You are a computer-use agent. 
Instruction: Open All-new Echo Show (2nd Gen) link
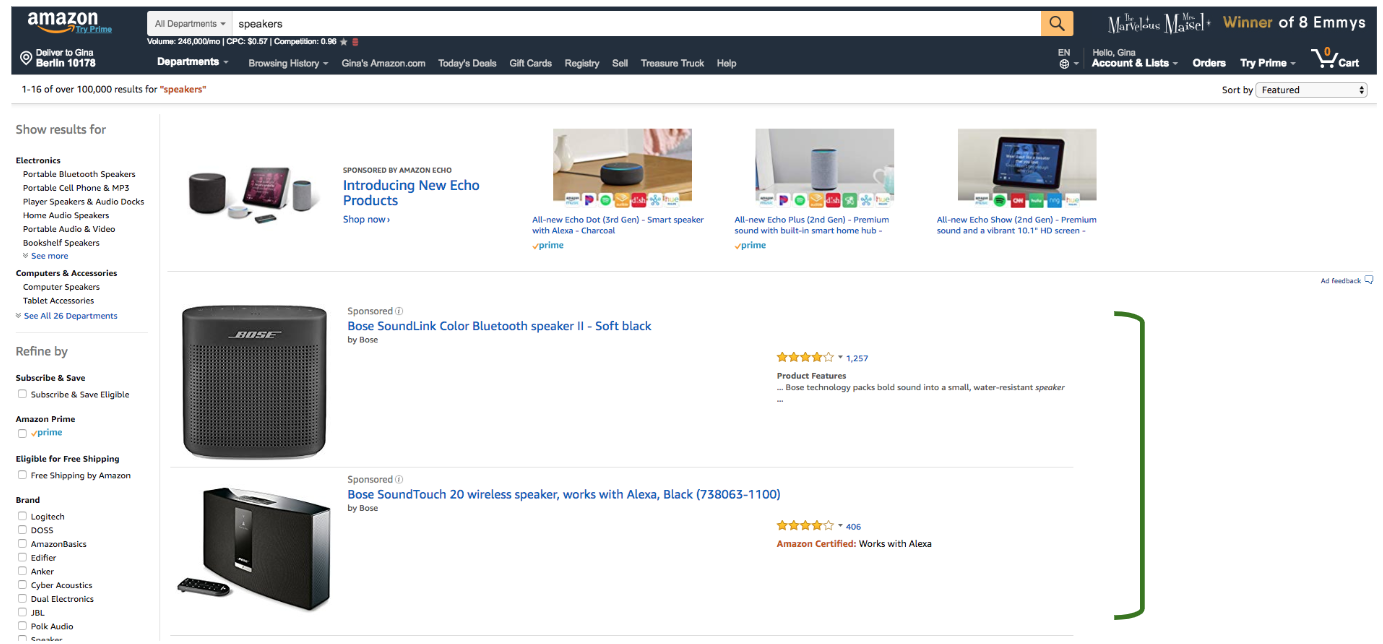(1016, 225)
